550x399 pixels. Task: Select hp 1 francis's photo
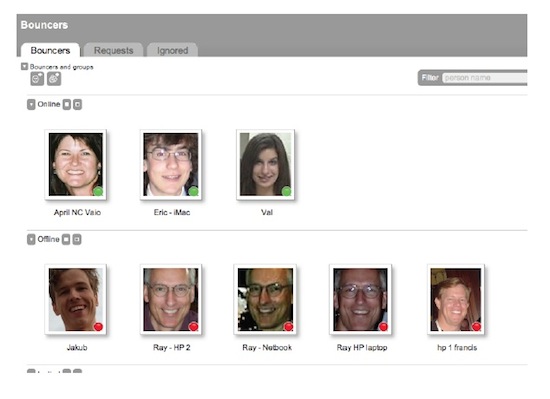(x=456, y=299)
